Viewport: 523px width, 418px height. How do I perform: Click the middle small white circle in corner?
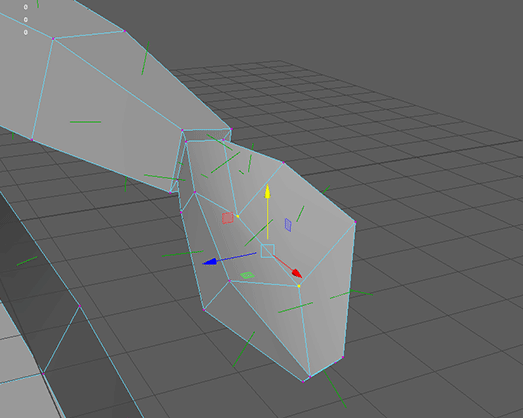pyautogui.click(x=26, y=20)
